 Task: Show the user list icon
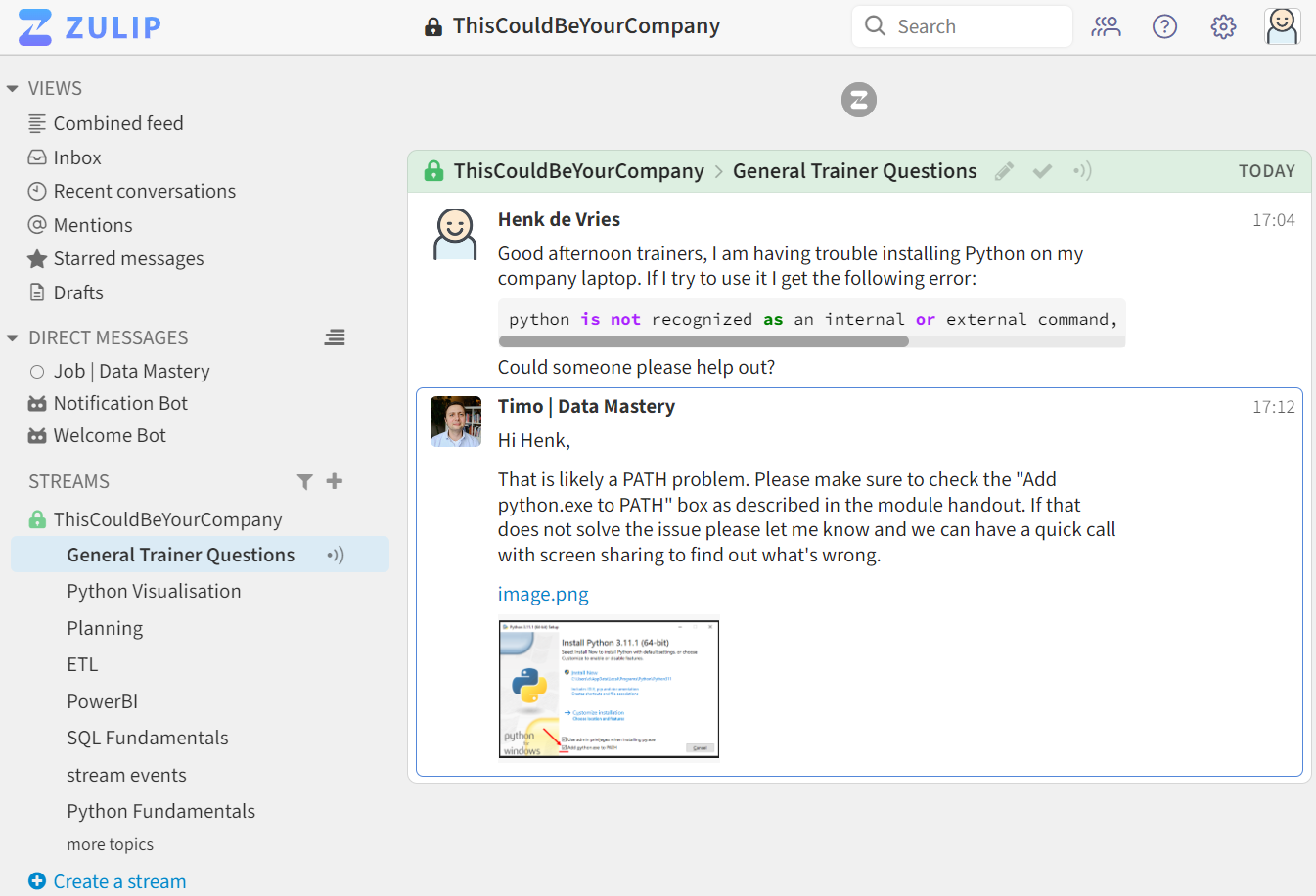pos(1106,26)
